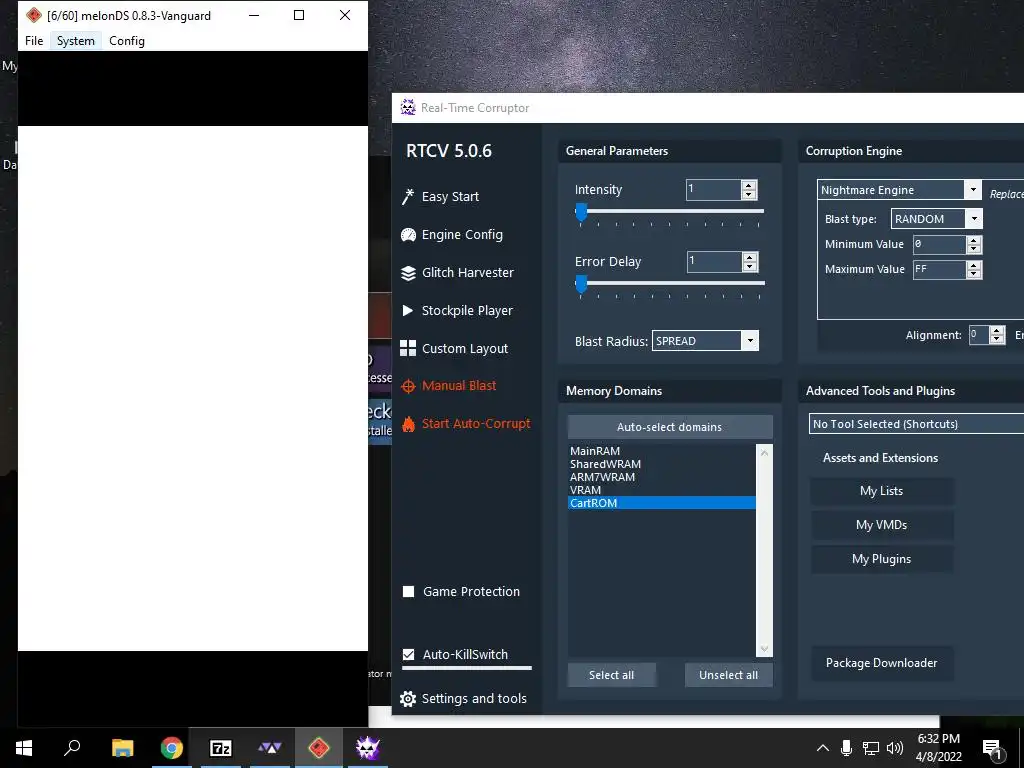The image size is (1024, 768).
Task: Open 7-Zip from the taskbar
Action: pos(221,748)
